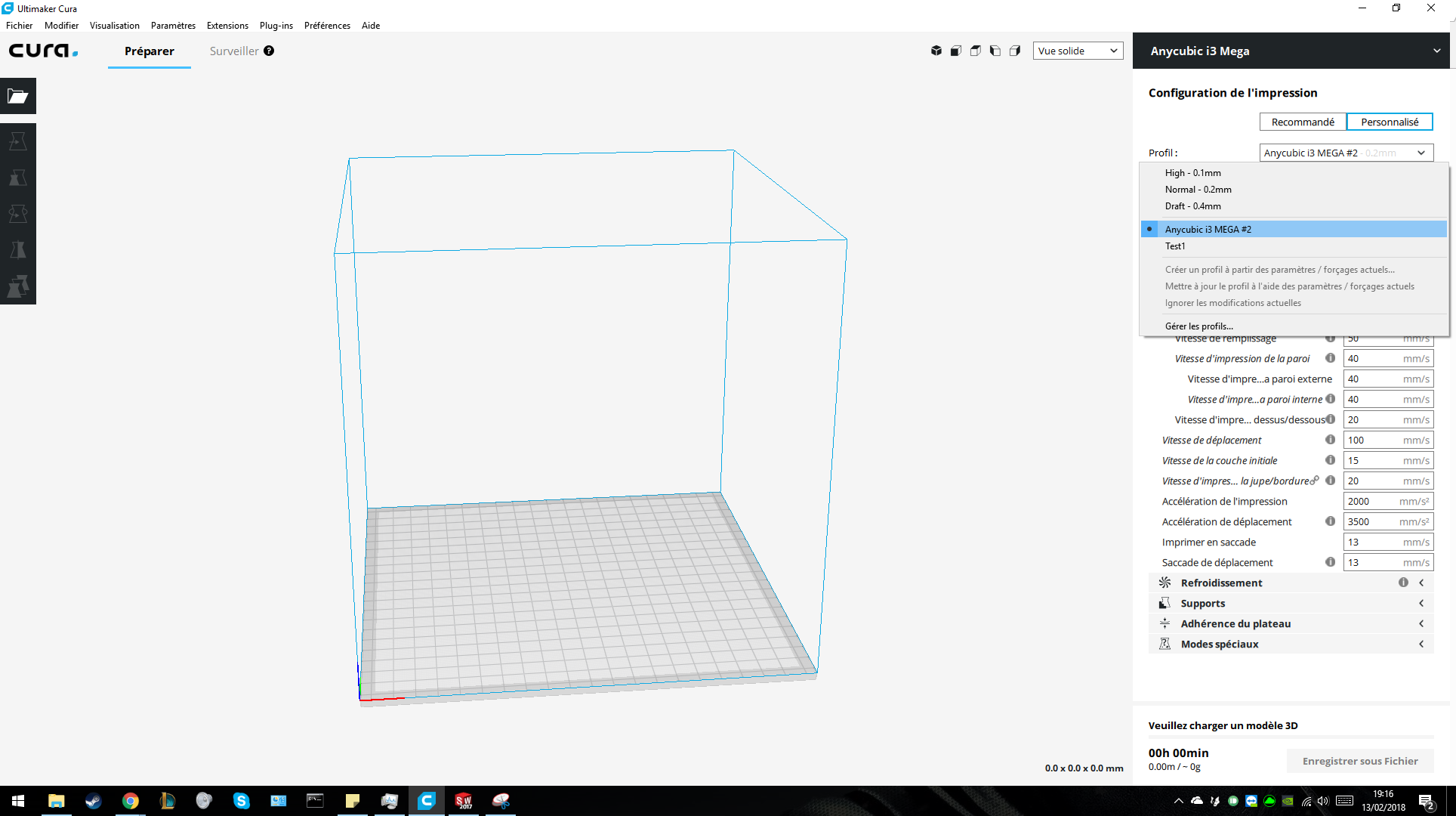Open the Extensions menu
Viewport: 1456px width, 816px height.
[x=227, y=25]
